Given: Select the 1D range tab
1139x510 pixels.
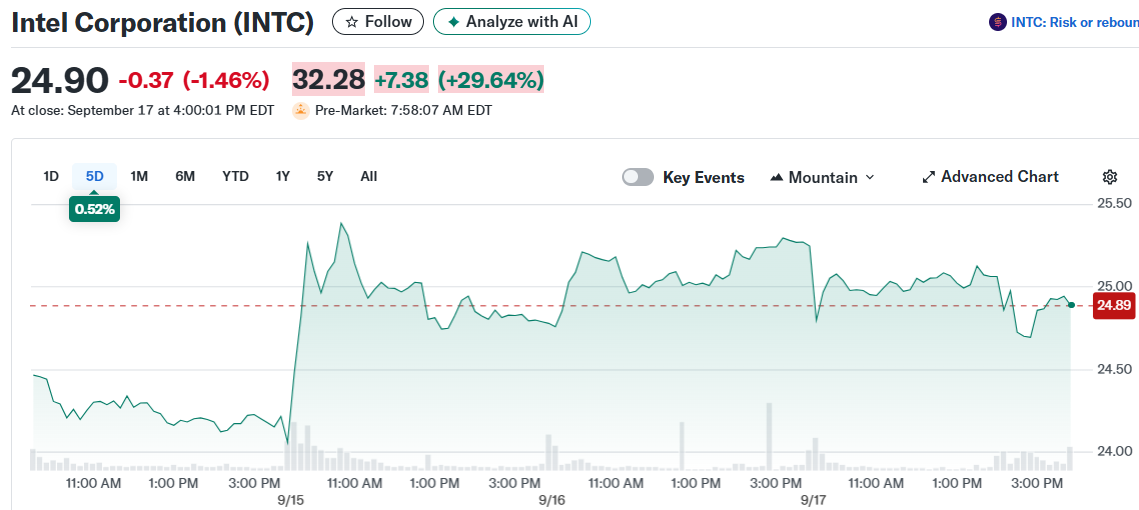Looking at the screenshot, I should [51, 176].
